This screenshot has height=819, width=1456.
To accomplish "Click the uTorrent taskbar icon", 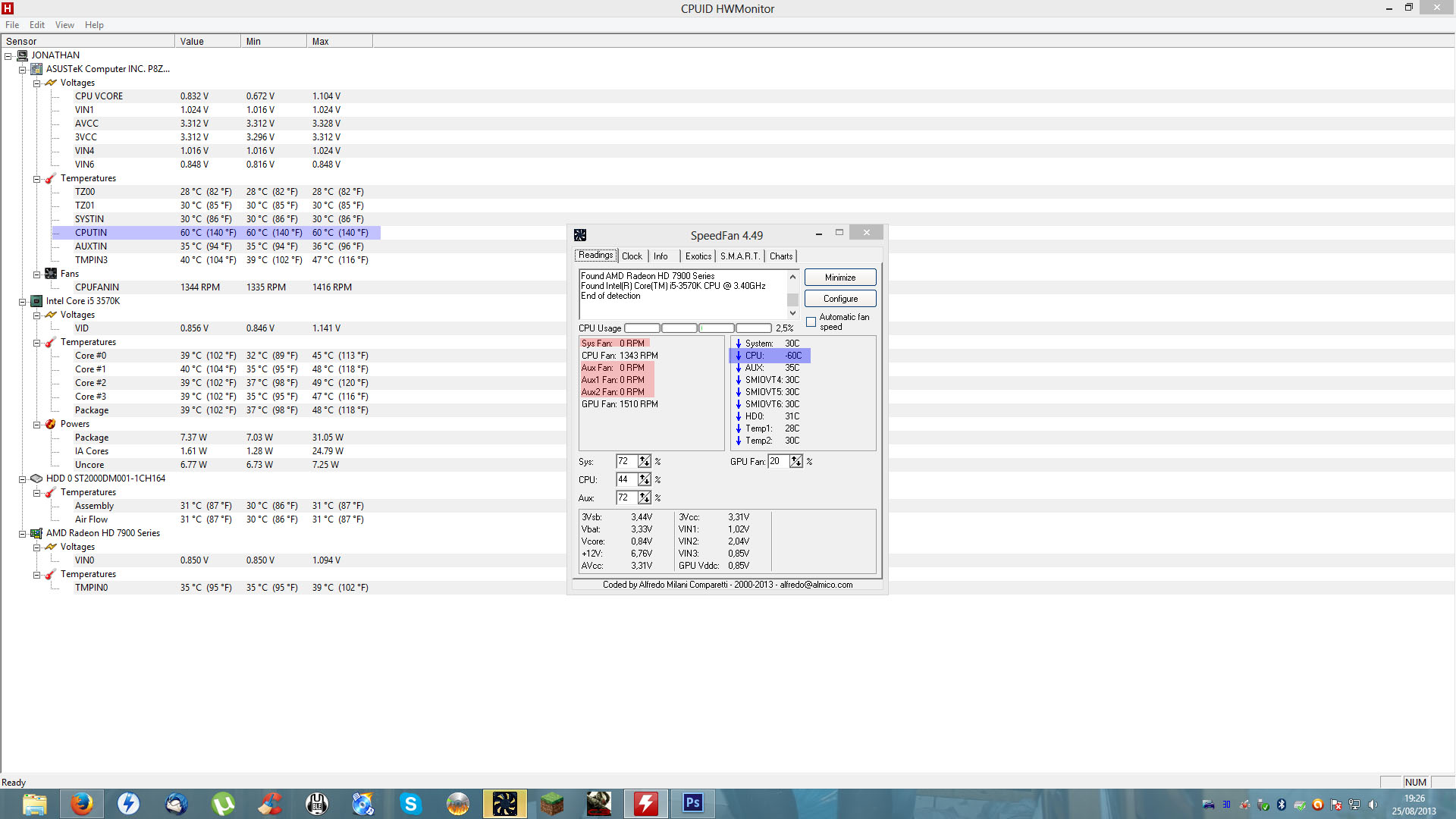I will click(x=223, y=803).
